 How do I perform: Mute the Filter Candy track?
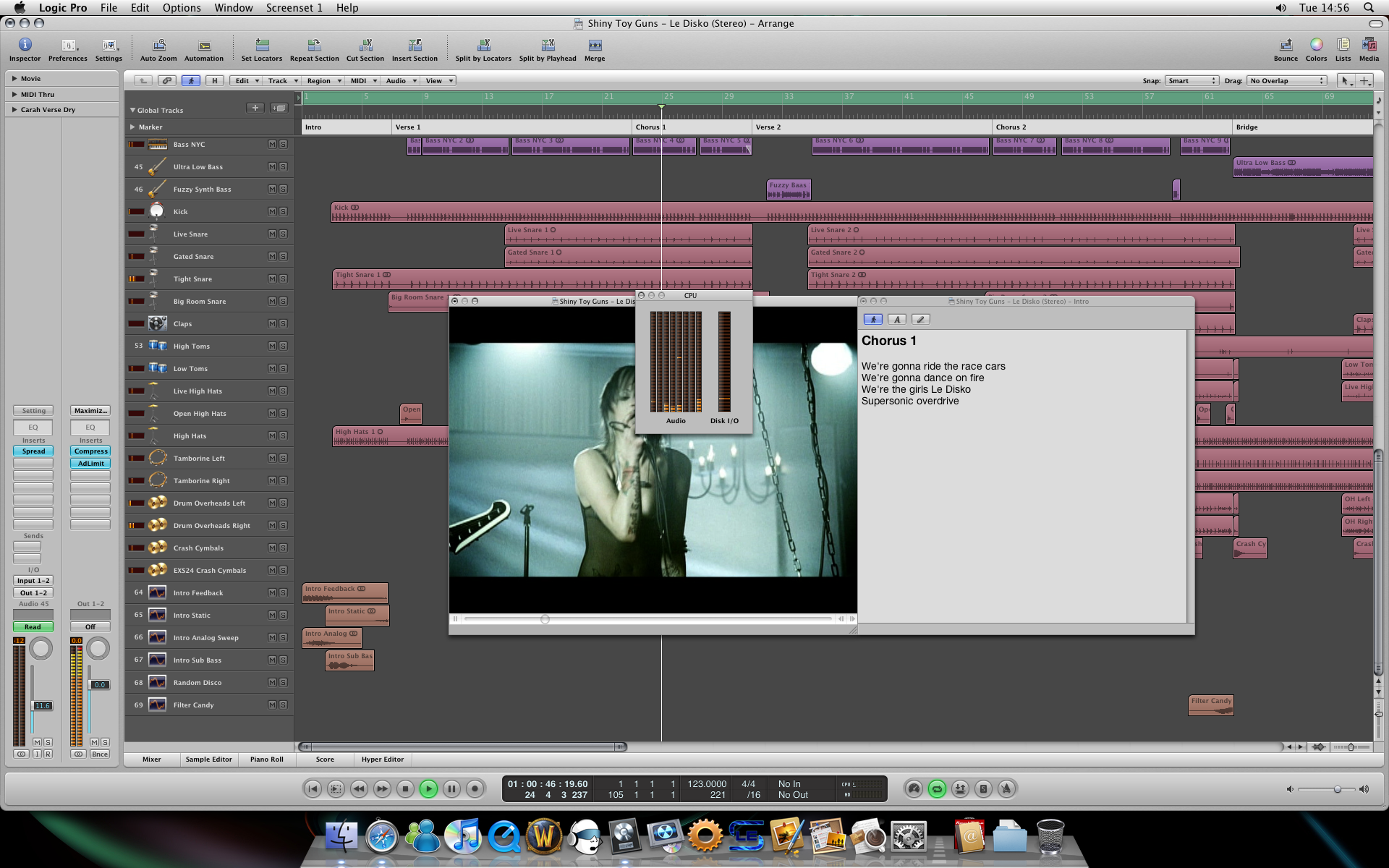272,705
